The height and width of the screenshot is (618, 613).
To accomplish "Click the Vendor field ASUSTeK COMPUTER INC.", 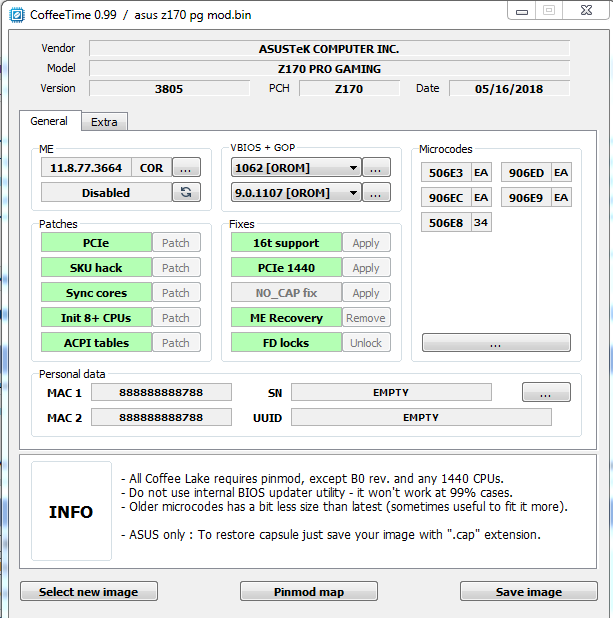I will 329,48.
